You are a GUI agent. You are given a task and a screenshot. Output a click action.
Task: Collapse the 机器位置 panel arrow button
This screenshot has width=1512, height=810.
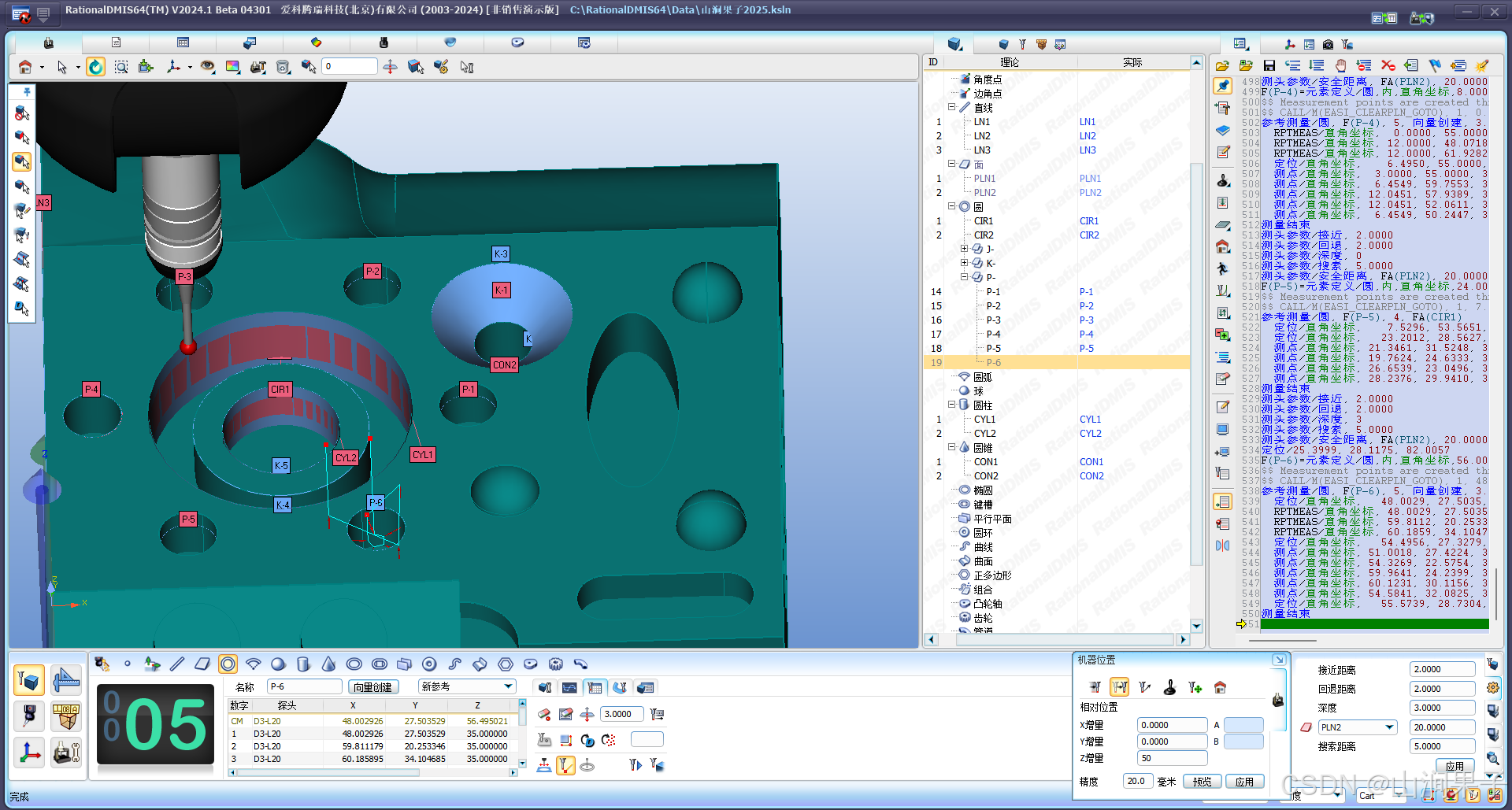tap(1279, 660)
